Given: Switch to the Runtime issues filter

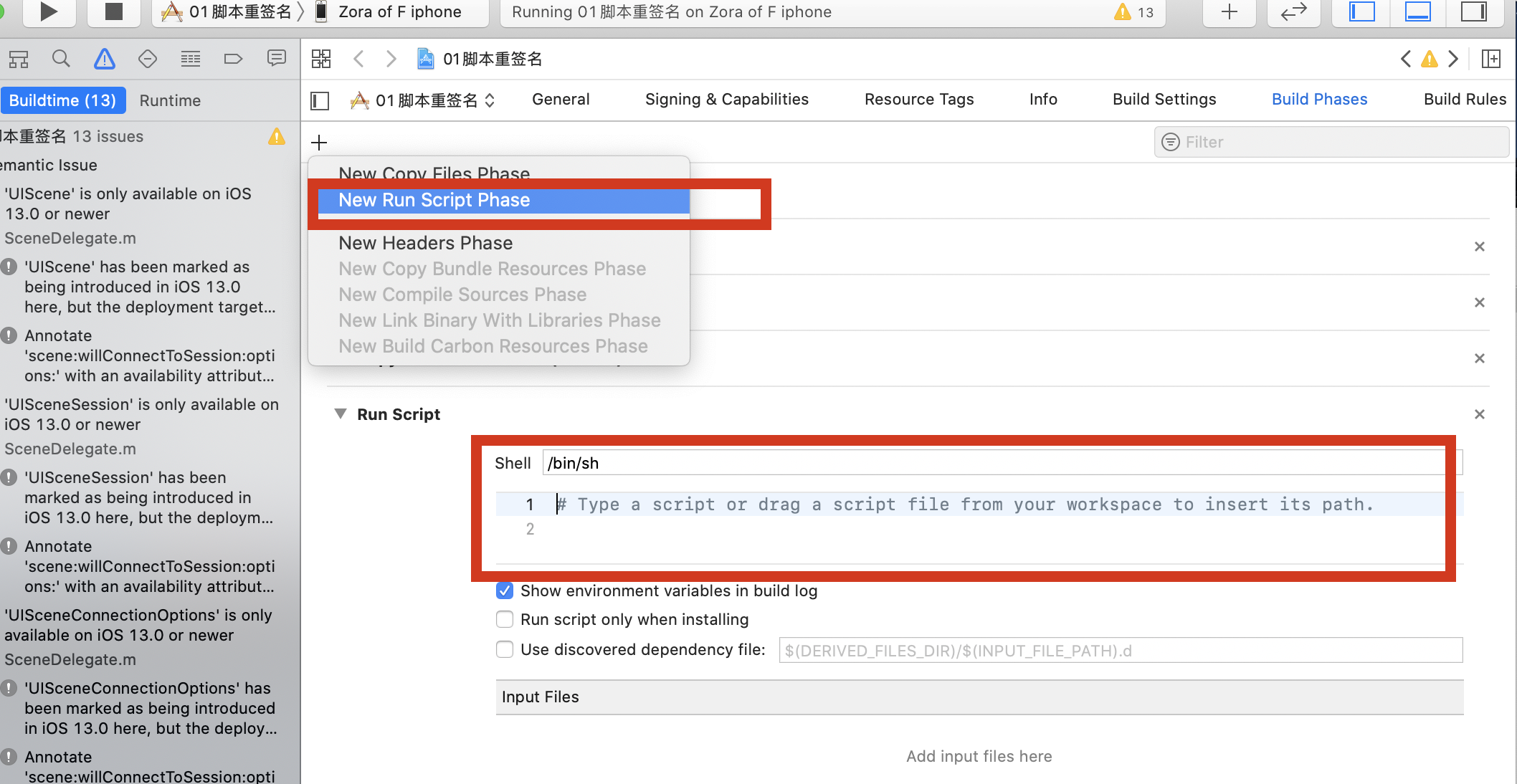Looking at the screenshot, I should 170,100.
